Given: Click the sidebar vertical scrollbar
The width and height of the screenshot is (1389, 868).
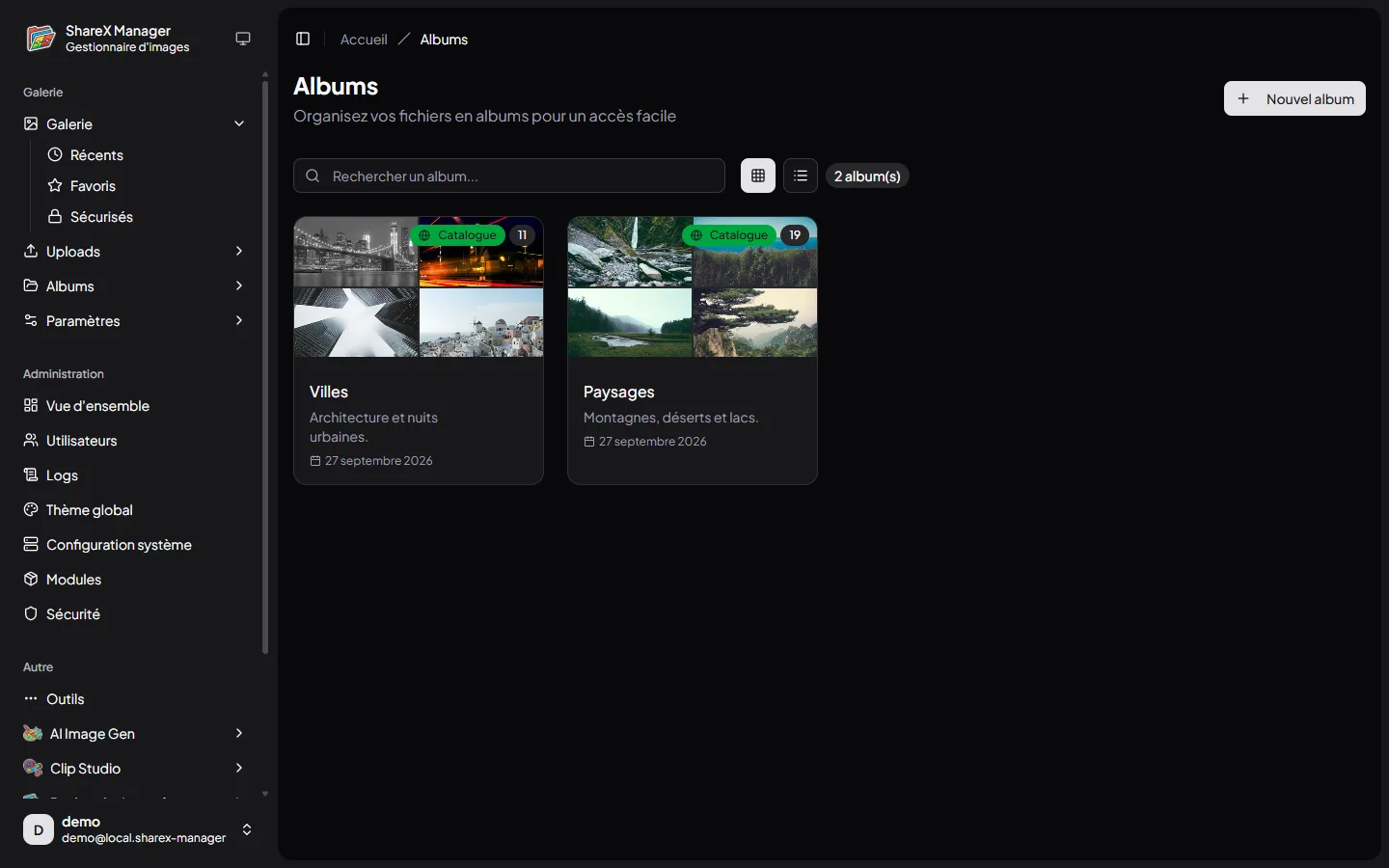Looking at the screenshot, I should click(x=265, y=366).
